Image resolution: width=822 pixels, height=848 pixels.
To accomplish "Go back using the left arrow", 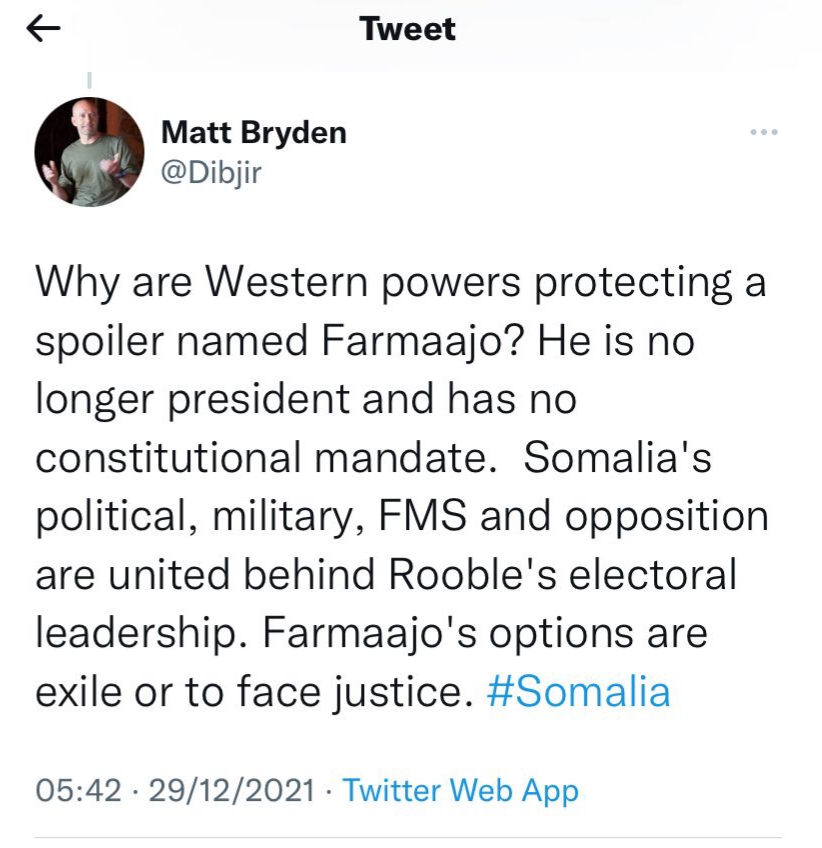I will (x=44, y=30).
